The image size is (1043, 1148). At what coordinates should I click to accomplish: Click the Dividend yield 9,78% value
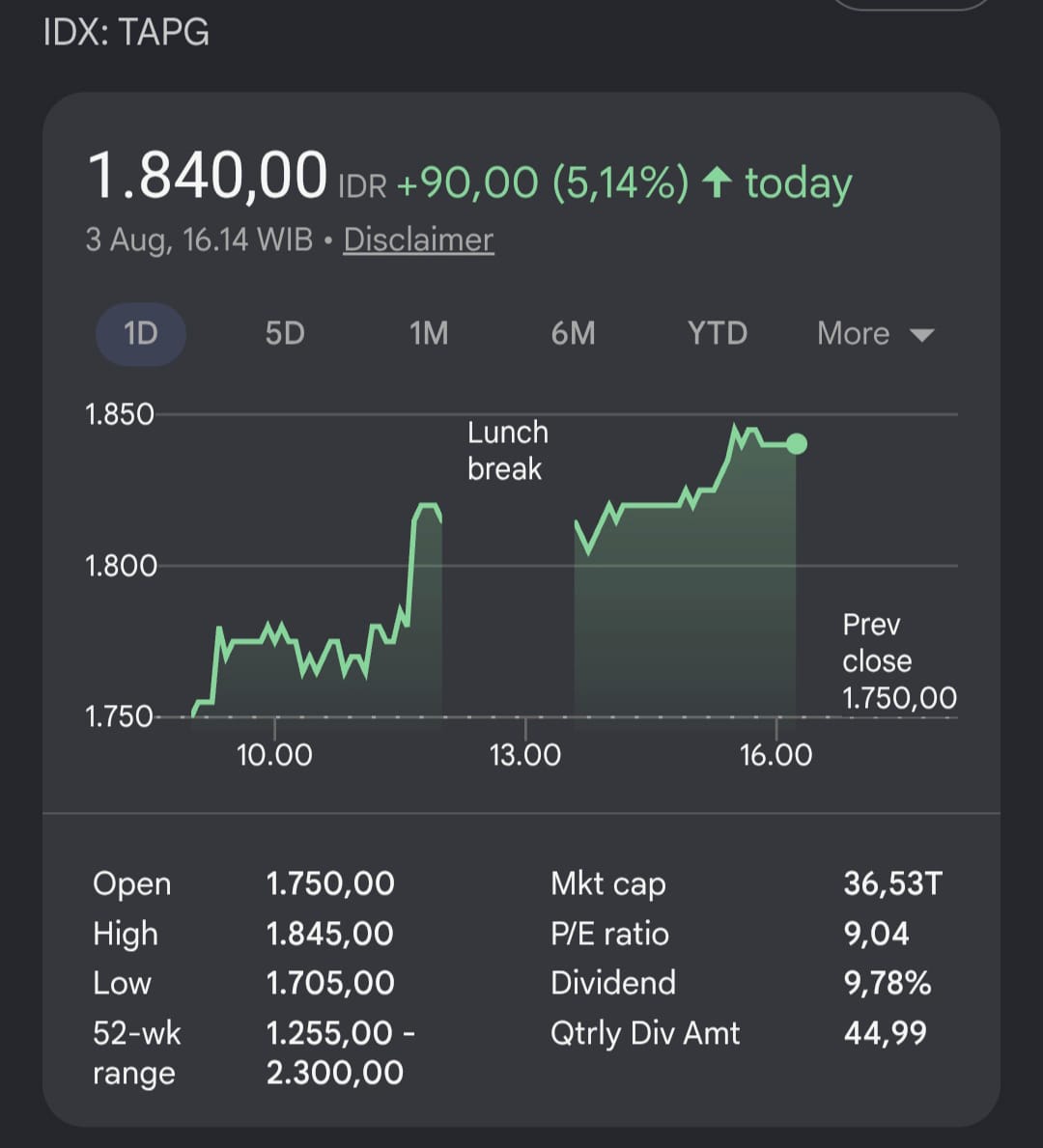pos(887,983)
